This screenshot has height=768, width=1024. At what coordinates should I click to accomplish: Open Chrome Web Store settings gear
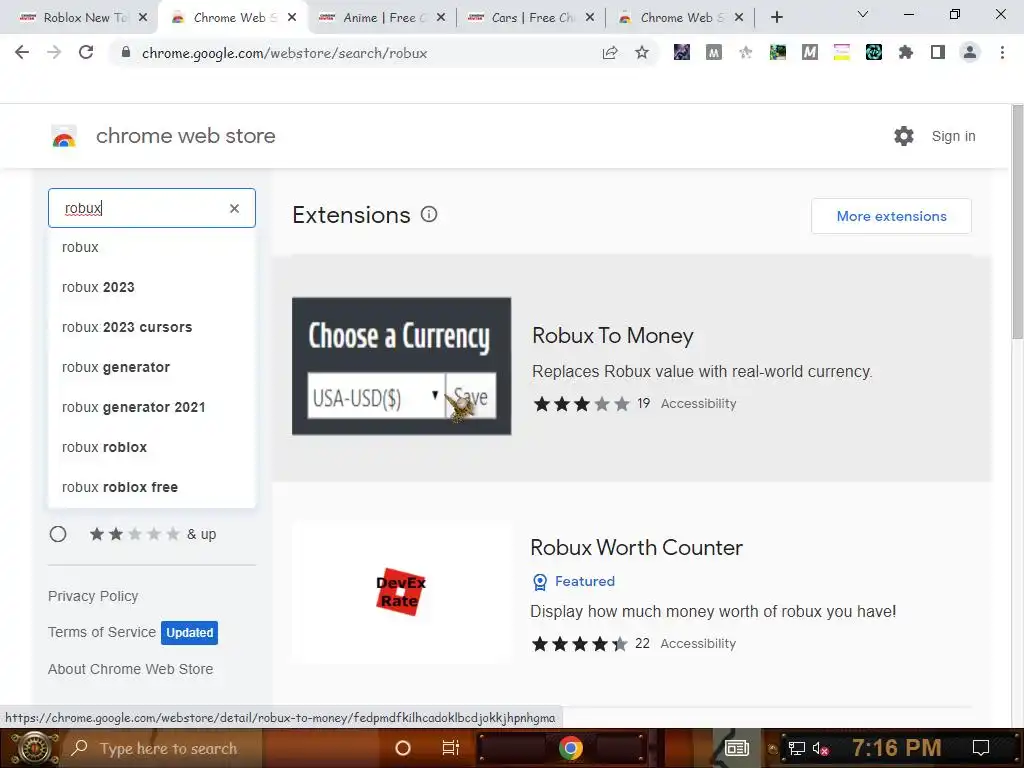tap(904, 136)
